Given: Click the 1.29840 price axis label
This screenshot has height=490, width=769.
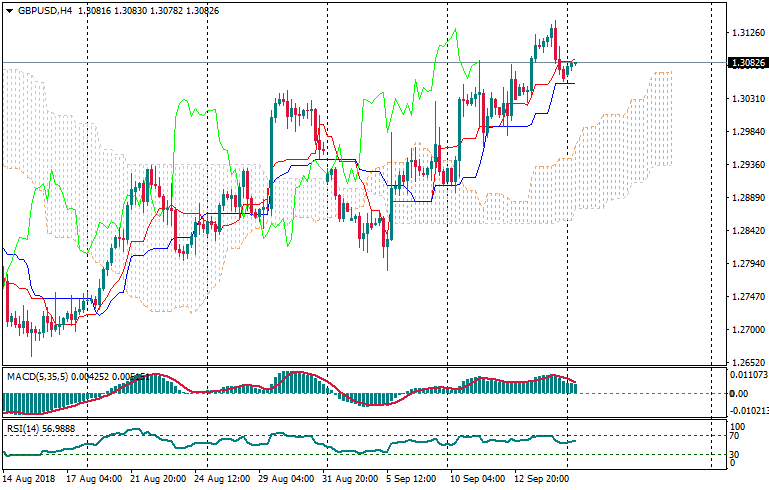Looking at the screenshot, I should [x=744, y=132].
